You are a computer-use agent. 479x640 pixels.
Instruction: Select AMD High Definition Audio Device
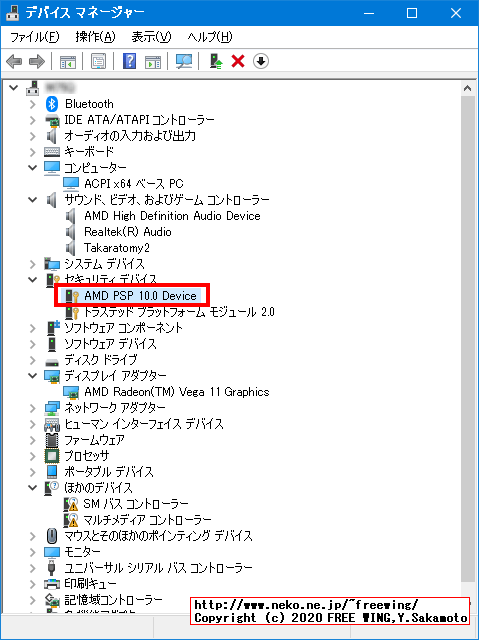[172, 216]
